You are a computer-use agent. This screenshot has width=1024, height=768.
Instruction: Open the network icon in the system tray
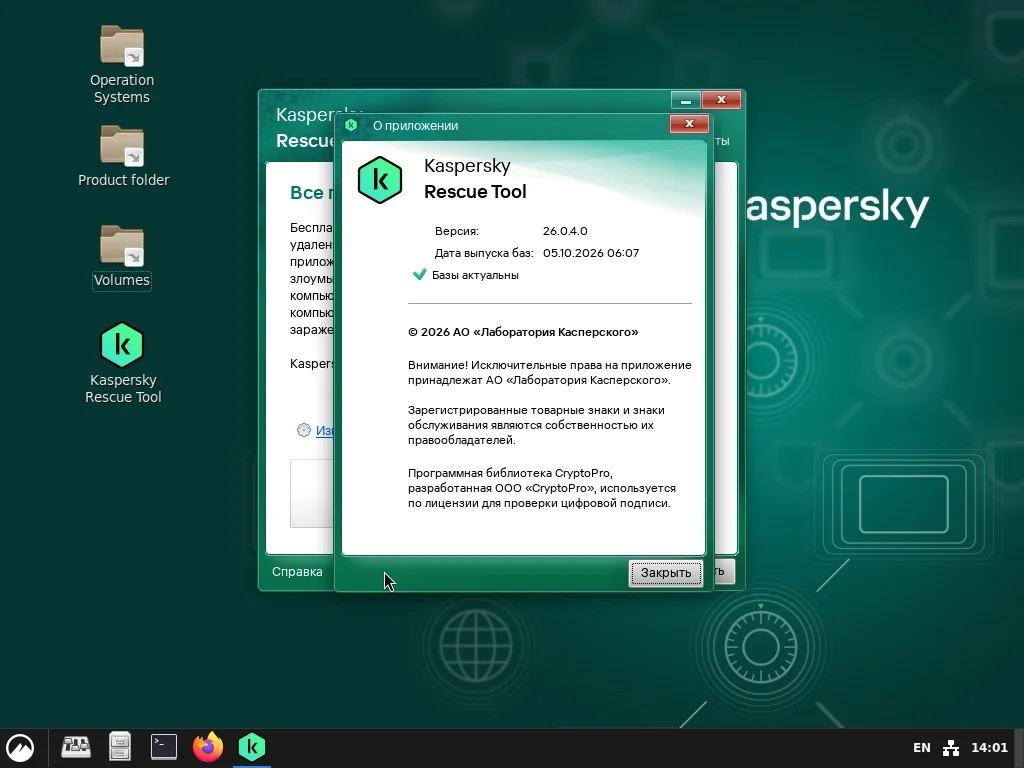coord(951,748)
